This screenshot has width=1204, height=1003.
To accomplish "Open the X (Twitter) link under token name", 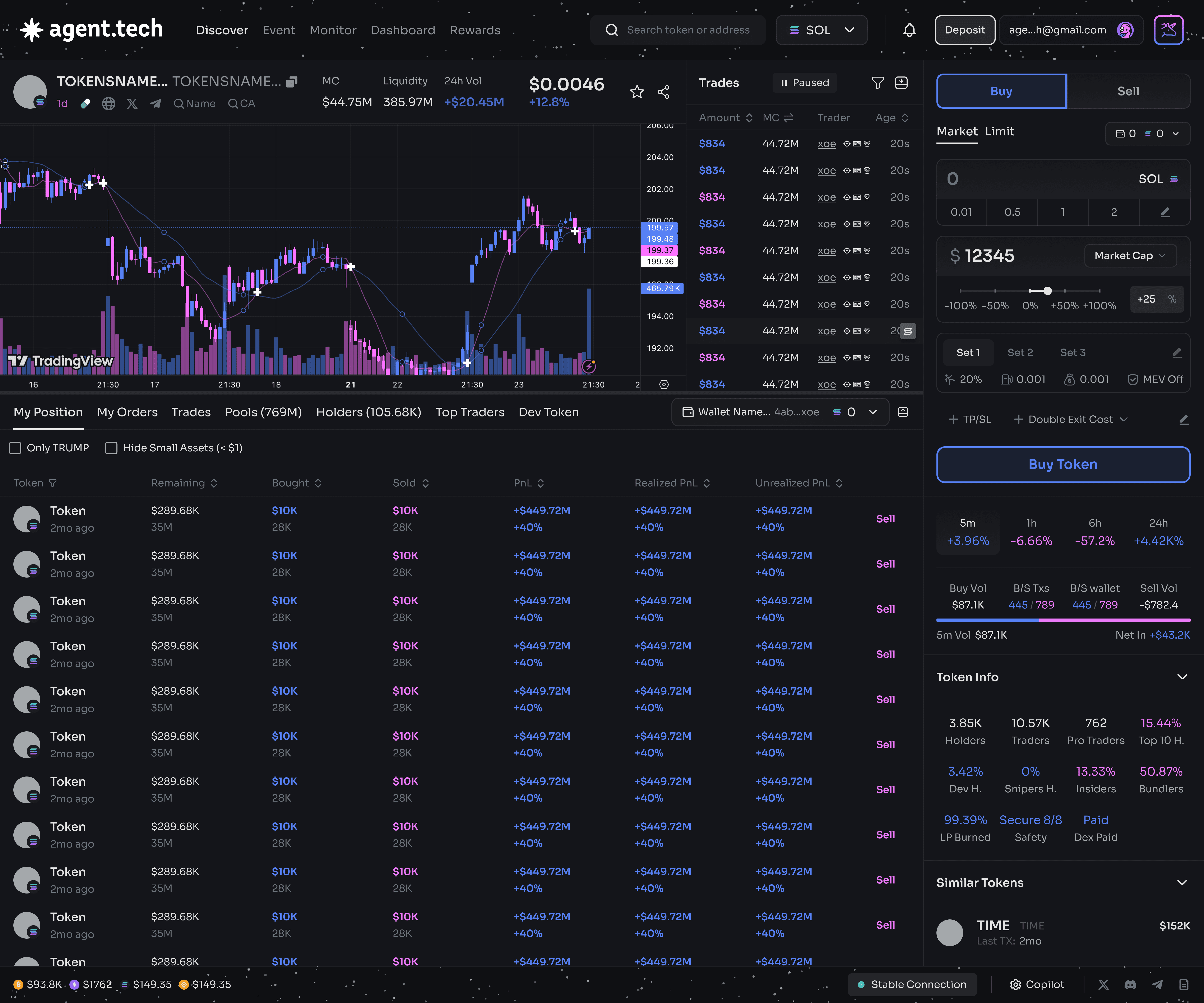I will click(x=132, y=104).
